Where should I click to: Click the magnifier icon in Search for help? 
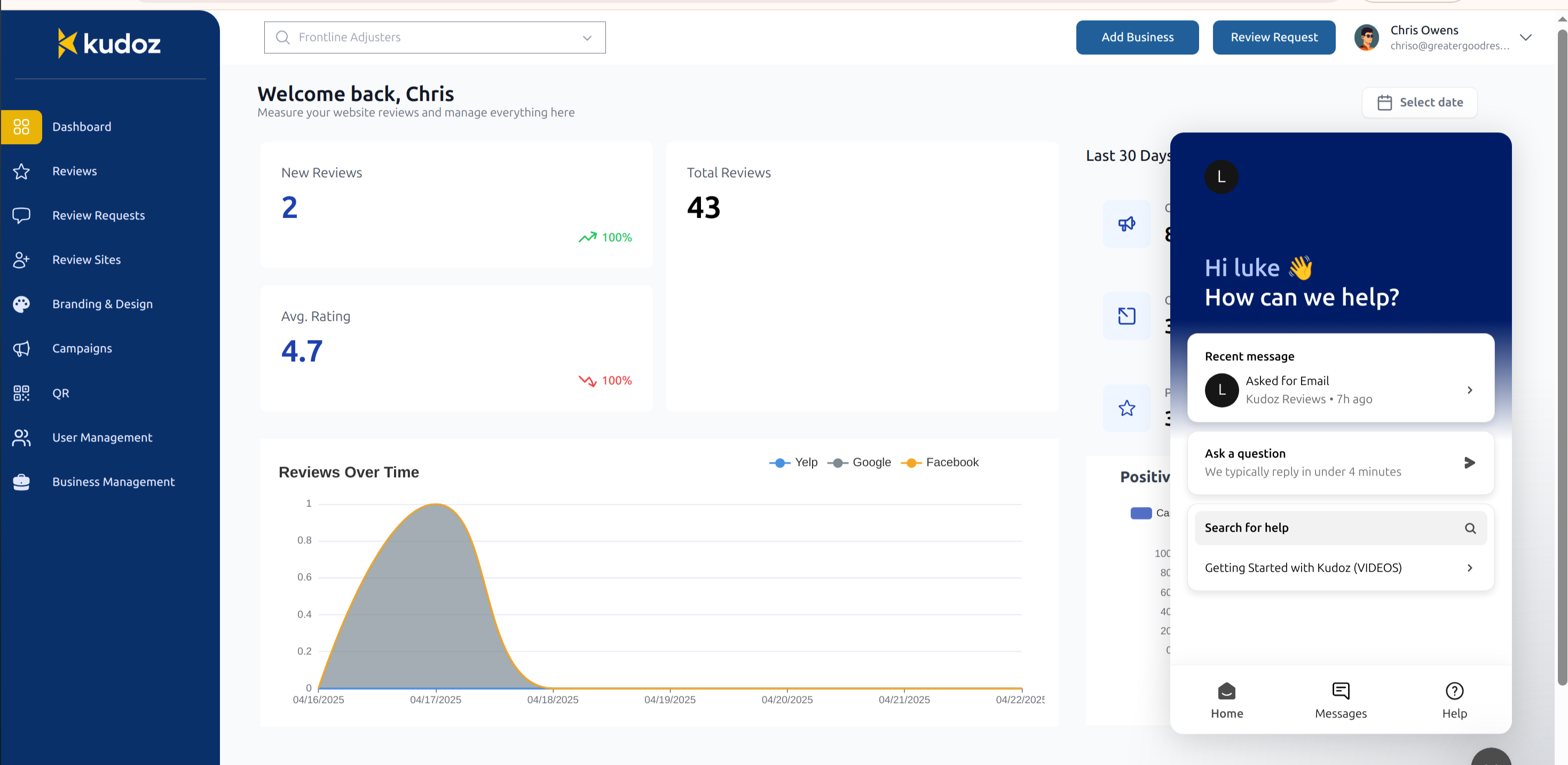point(1470,529)
